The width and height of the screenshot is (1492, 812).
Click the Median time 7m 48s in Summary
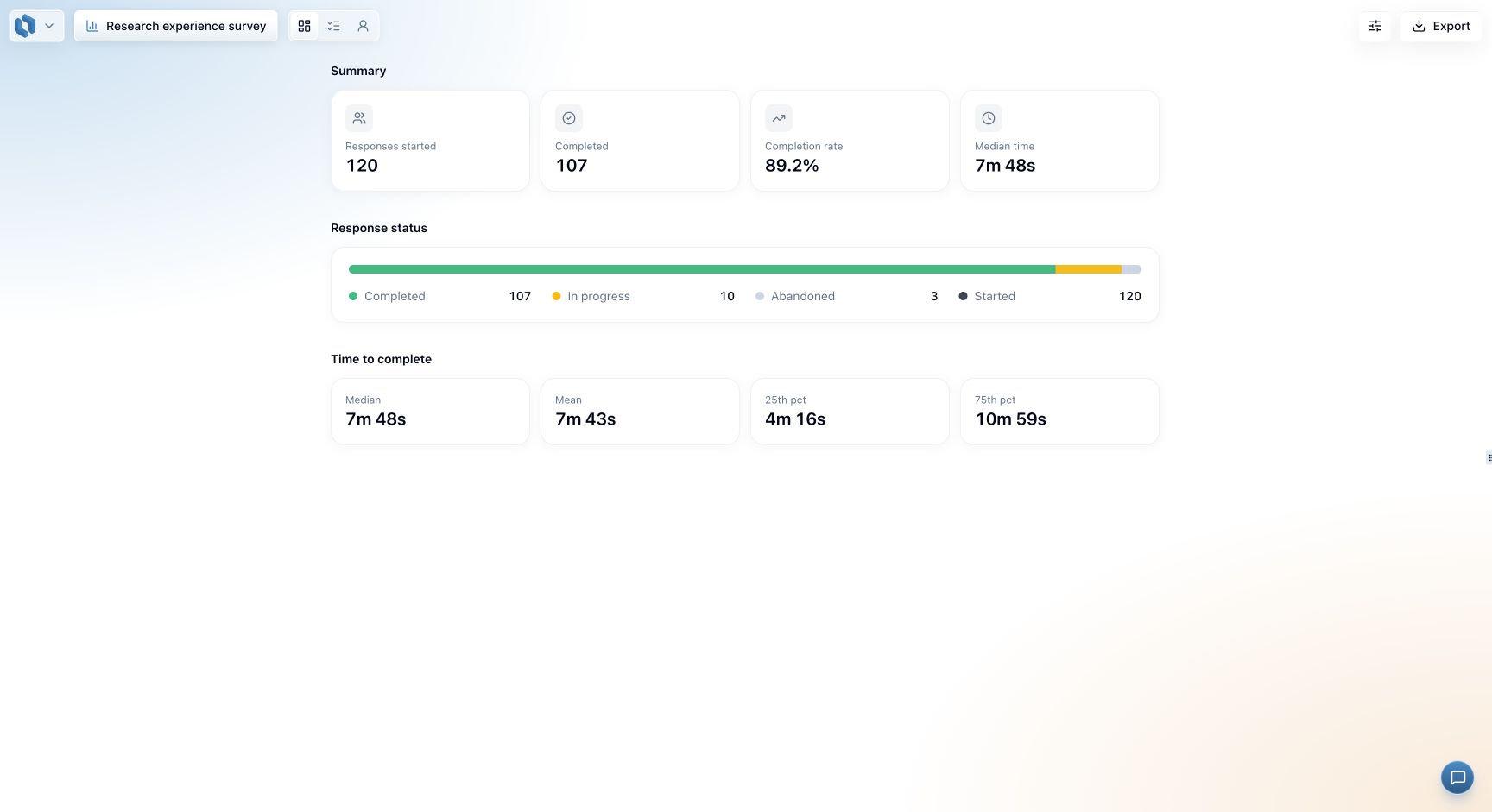(x=1005, y=166)
